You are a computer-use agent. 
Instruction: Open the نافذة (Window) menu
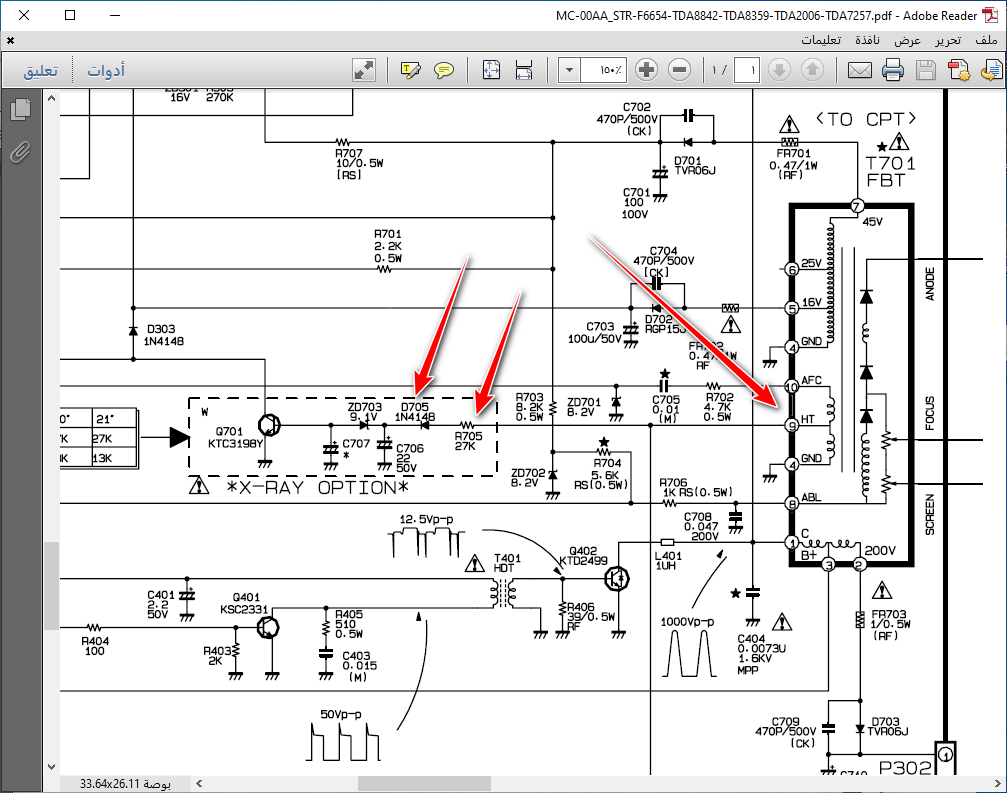coord(867,40)
